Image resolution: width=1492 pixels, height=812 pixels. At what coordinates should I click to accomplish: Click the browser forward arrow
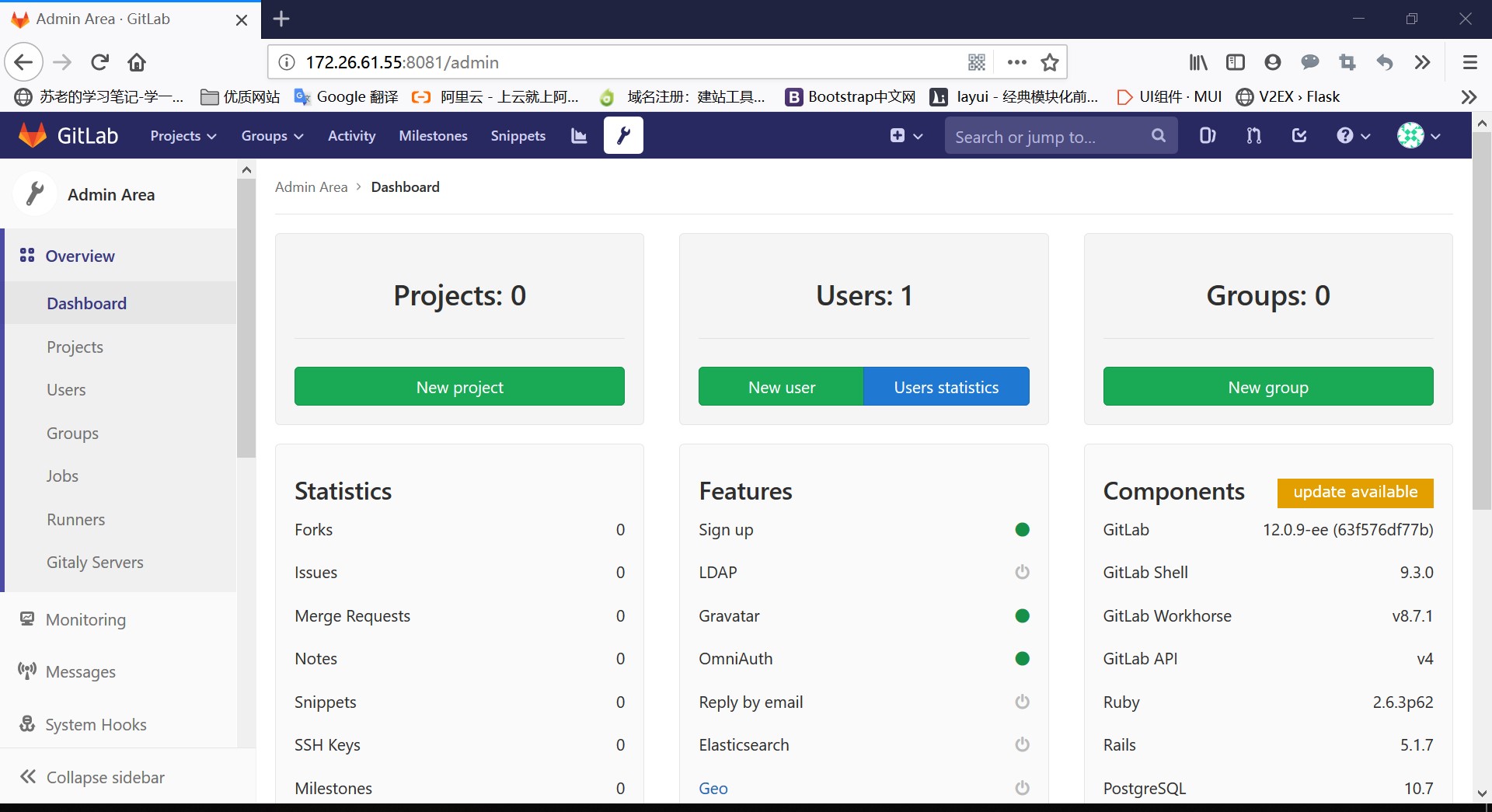pos(62,62)
